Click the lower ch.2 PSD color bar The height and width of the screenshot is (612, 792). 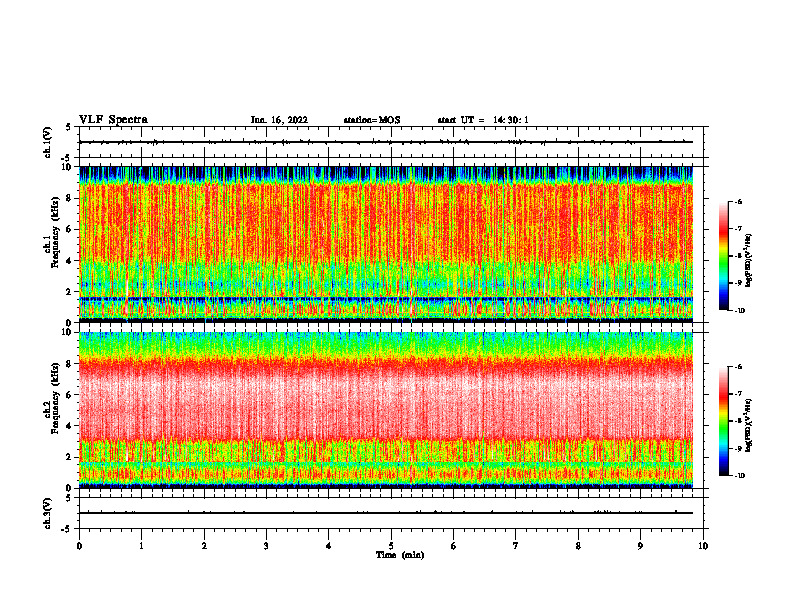(724, 421)
